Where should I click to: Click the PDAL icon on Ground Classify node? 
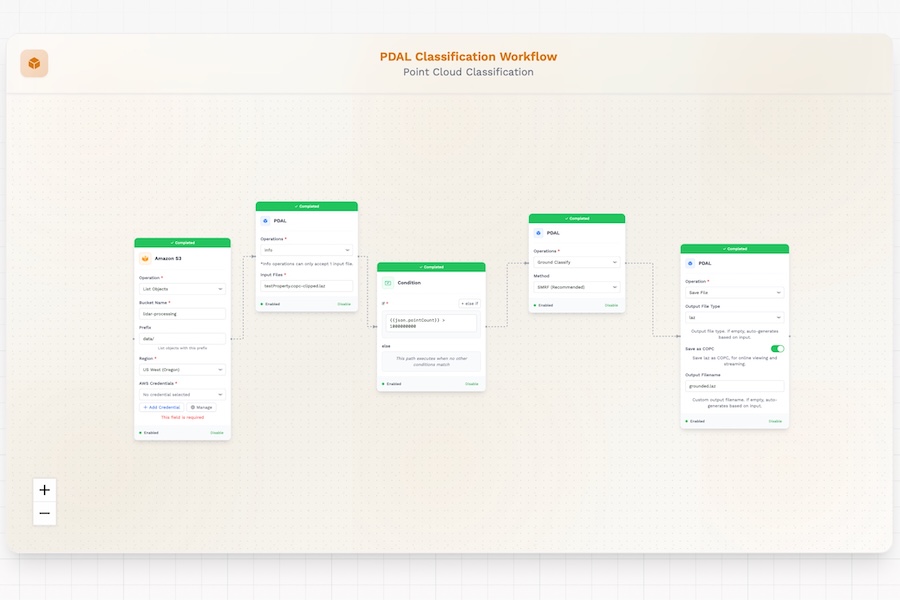click(539, 233)
